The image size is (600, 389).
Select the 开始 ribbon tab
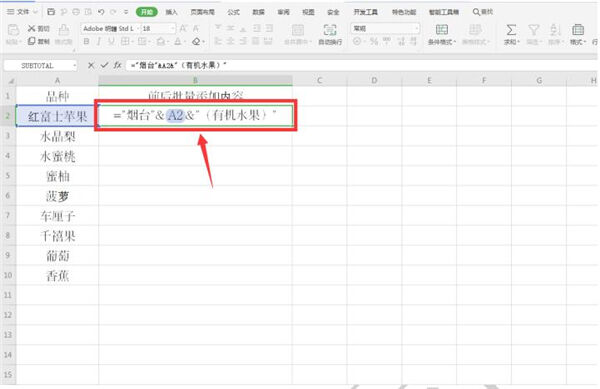point(147,12)
